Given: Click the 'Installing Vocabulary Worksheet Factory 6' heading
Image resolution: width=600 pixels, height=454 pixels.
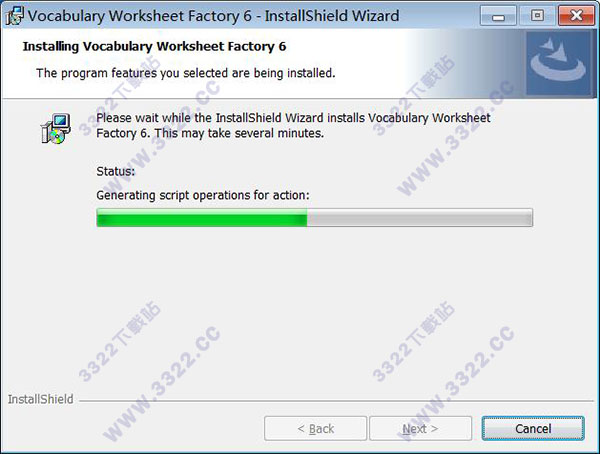Looking at the screenshot, I should point(154,46).
